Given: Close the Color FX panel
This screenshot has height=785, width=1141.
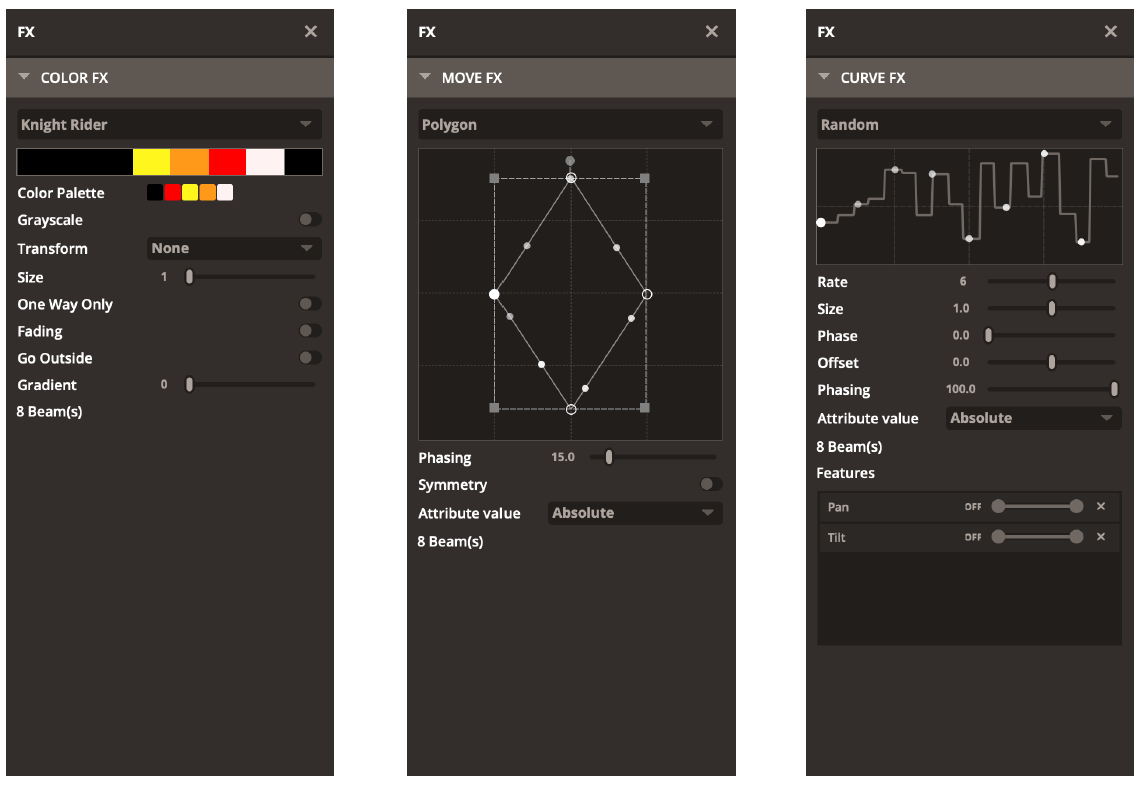Looking at the screenshot, I should click(311, 32).
